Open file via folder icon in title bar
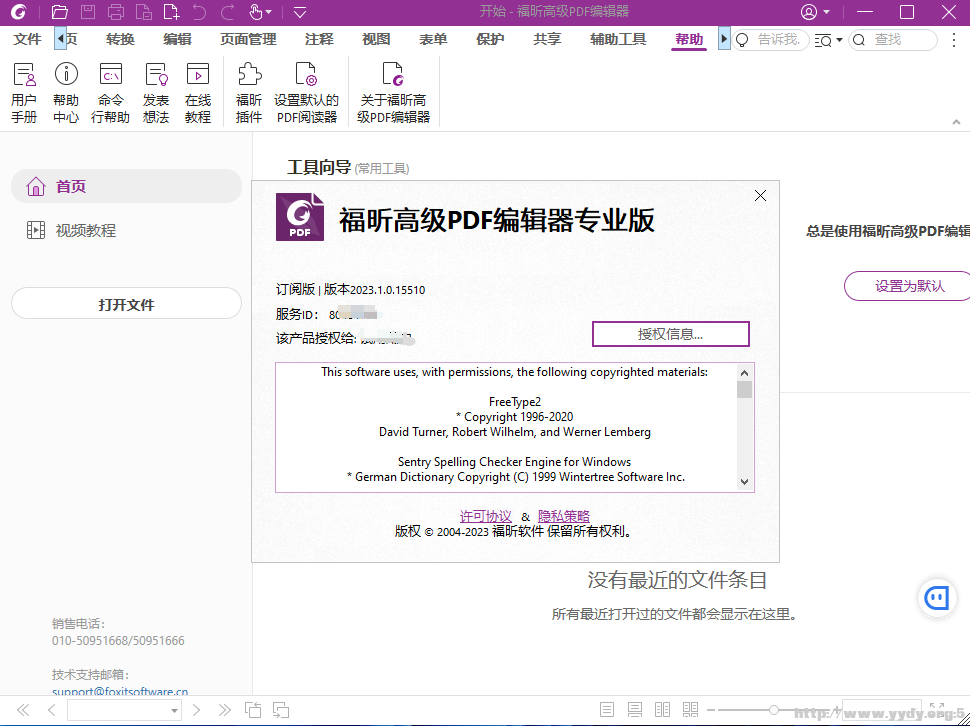Image resolution: width=970 pixels, height=726 pixels. pyautogui.click(x=59, y=12)
